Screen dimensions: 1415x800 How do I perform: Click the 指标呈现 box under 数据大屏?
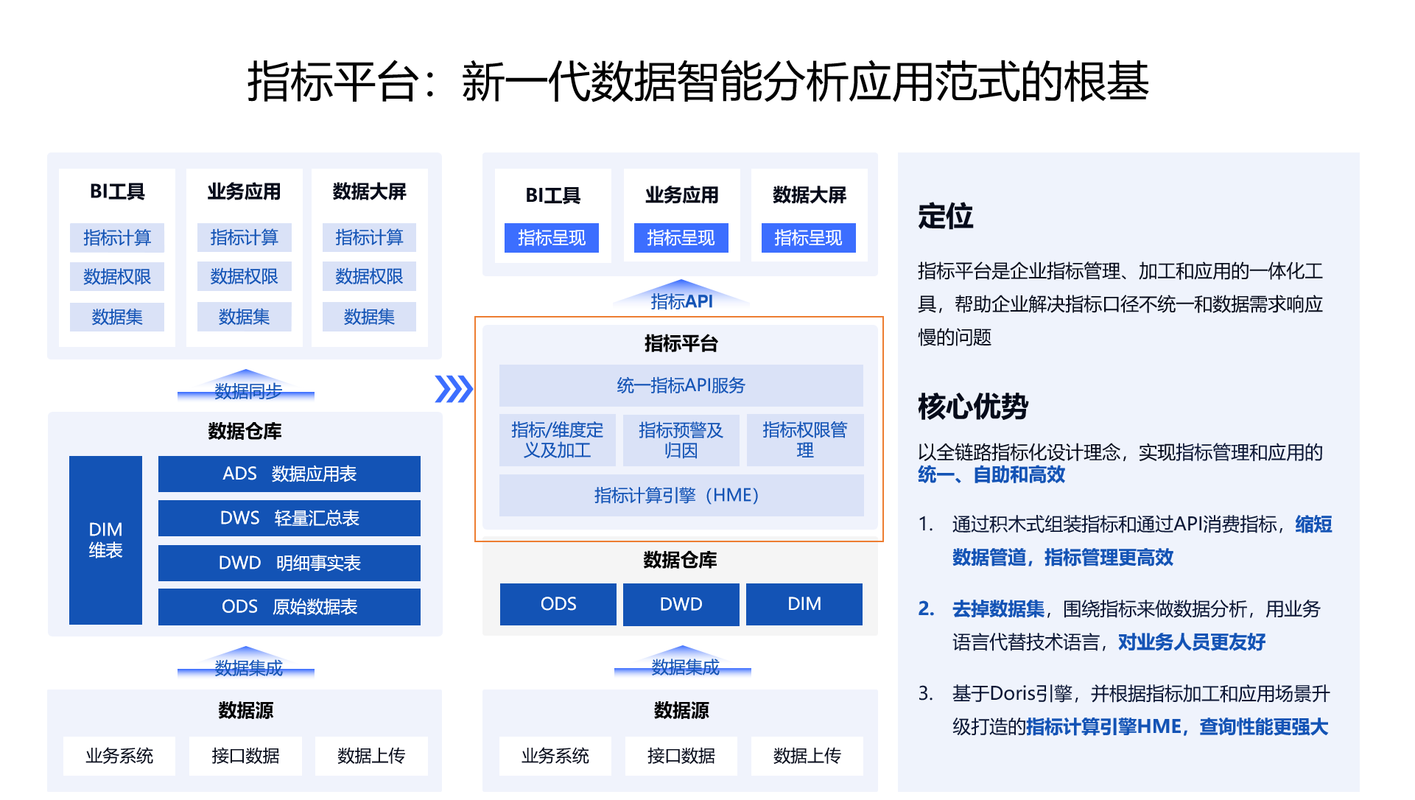(808, 238)
